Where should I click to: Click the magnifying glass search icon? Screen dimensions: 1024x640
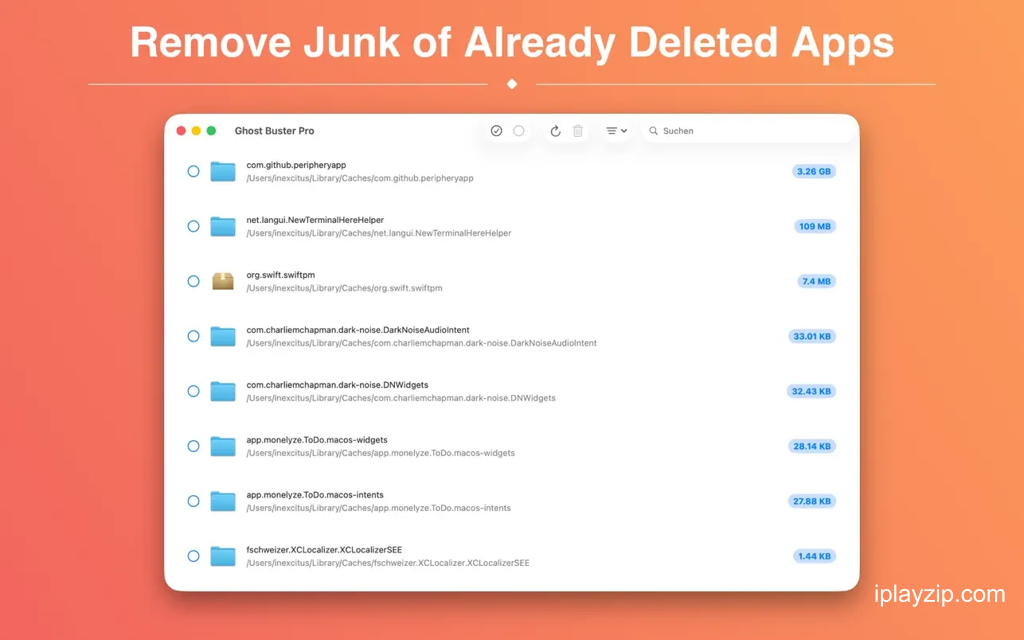coord(653,131)
